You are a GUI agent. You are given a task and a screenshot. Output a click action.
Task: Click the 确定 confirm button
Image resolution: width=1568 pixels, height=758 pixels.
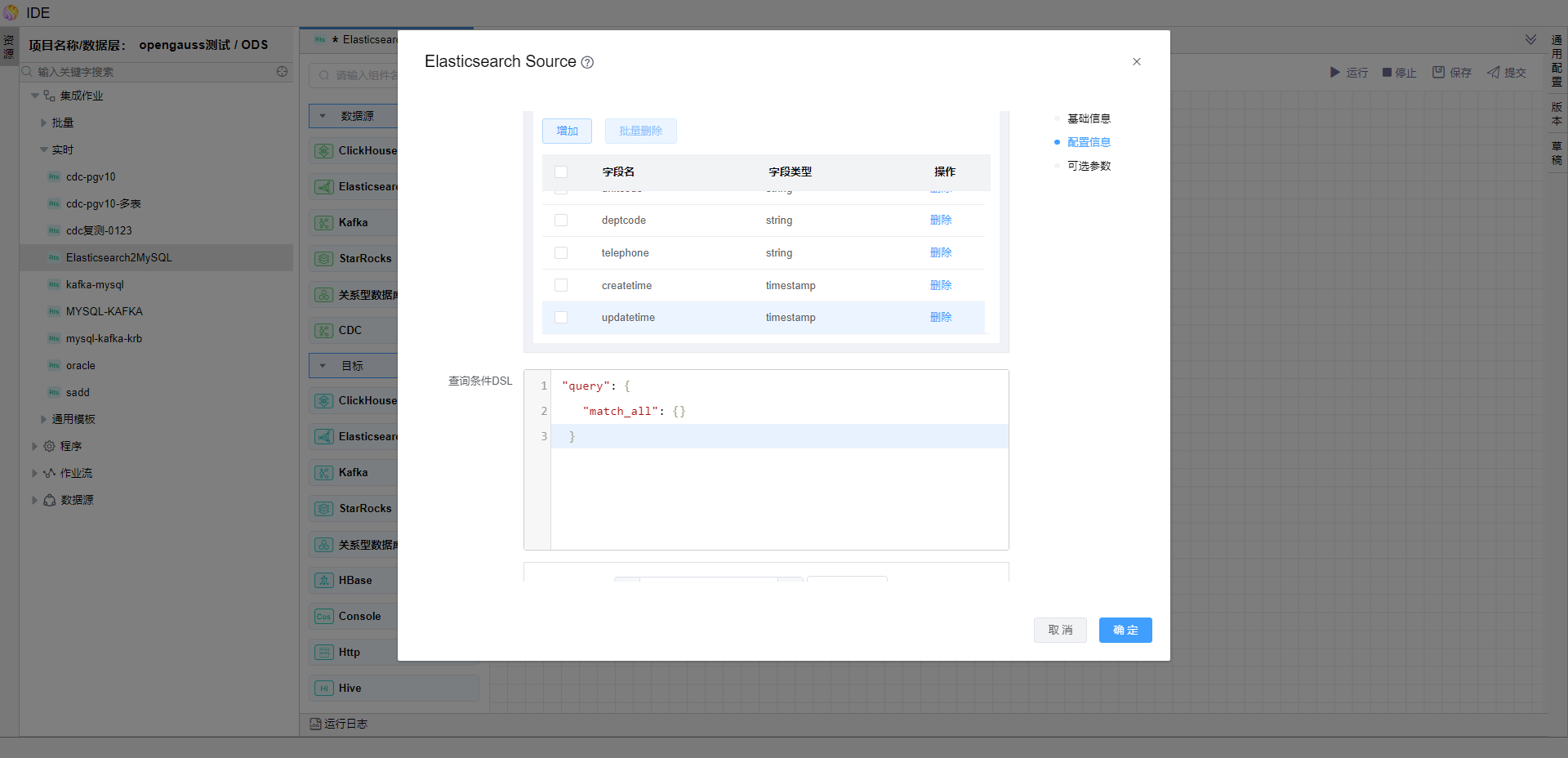point(1125,630)
